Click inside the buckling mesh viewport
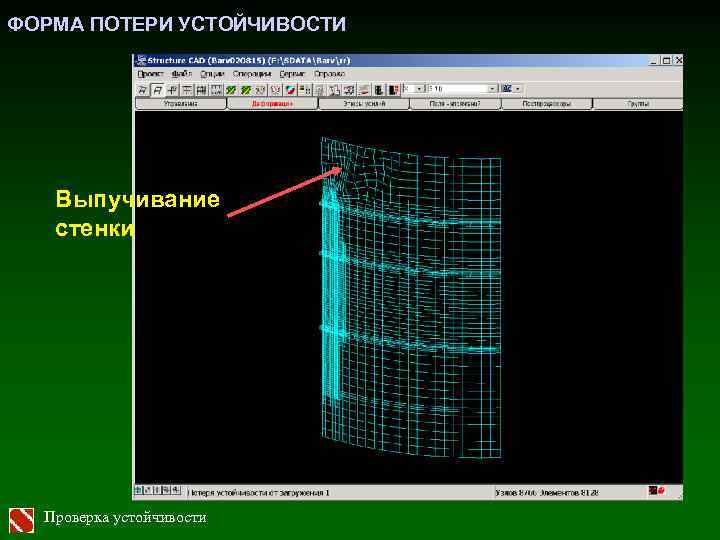 pyautogui.click(x=408, y=297)
